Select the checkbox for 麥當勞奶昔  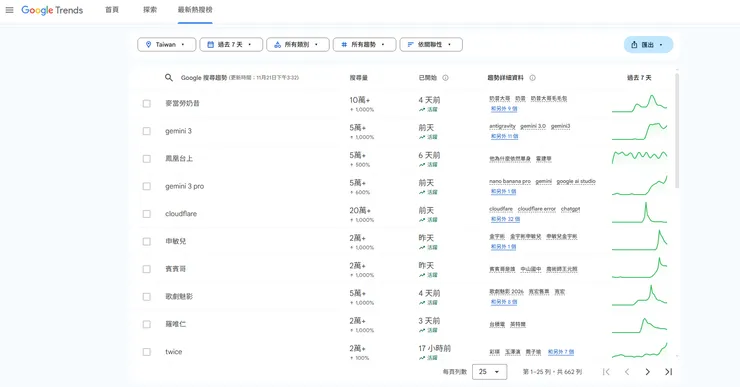(x=147, y=103)
